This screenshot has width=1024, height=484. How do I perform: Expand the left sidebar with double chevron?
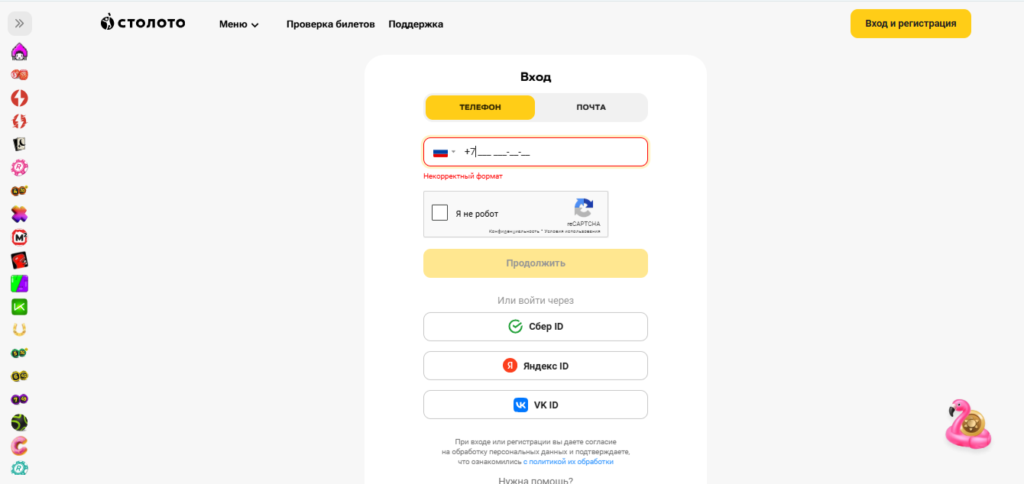tap(20, 24)
